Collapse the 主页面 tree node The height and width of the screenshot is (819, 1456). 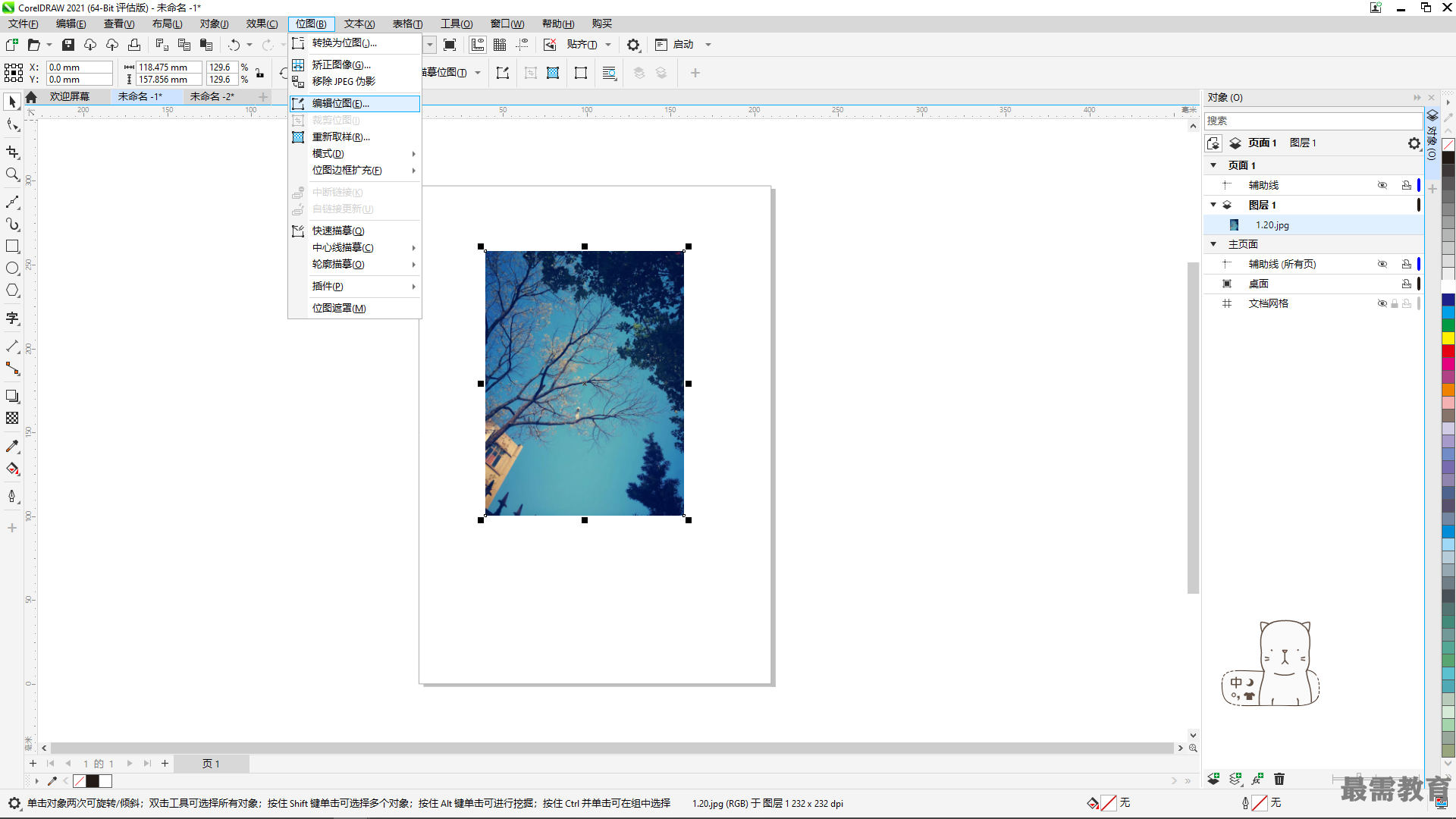point(1213,244)
